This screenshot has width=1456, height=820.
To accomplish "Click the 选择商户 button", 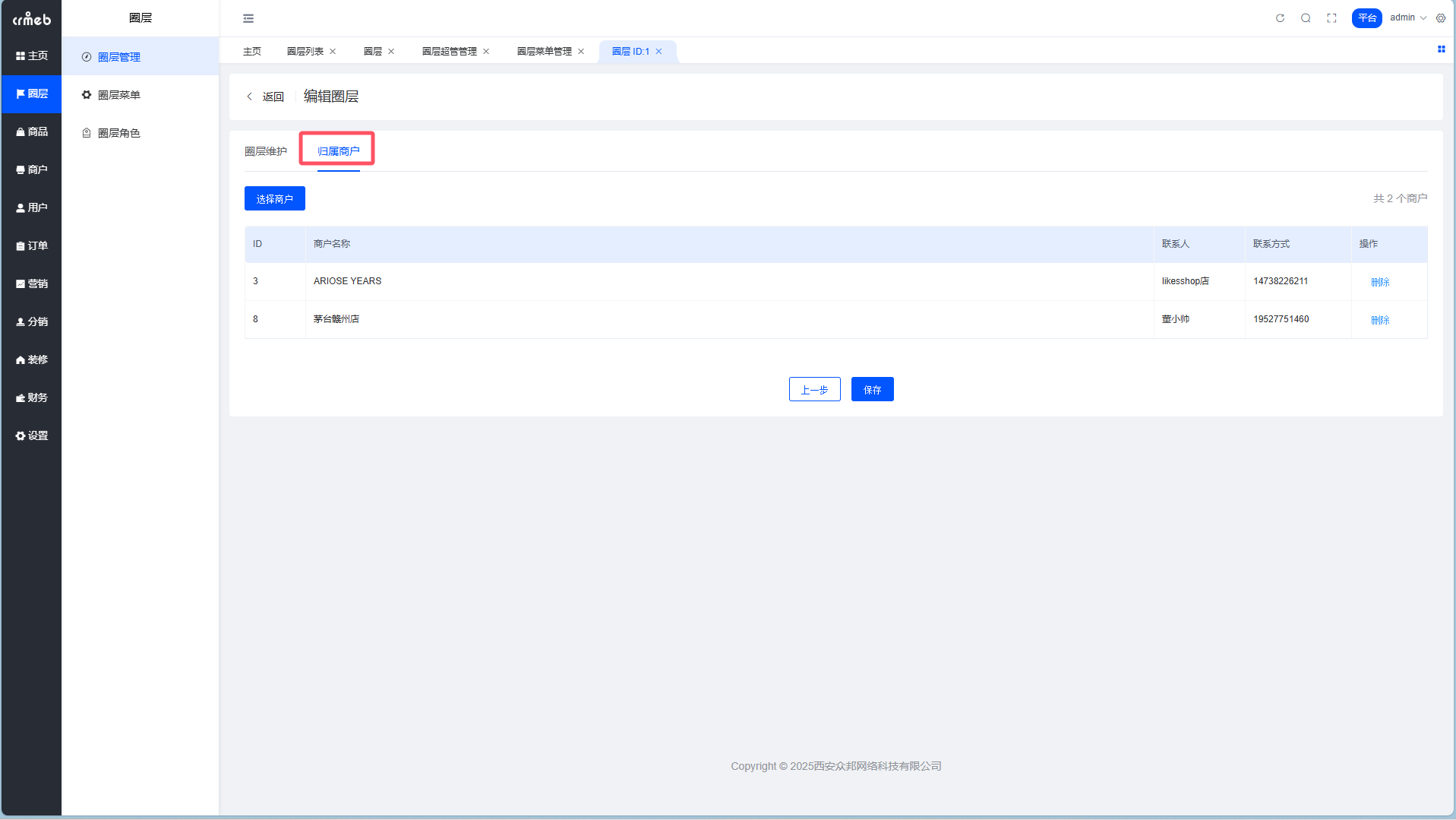I will 274,199.
